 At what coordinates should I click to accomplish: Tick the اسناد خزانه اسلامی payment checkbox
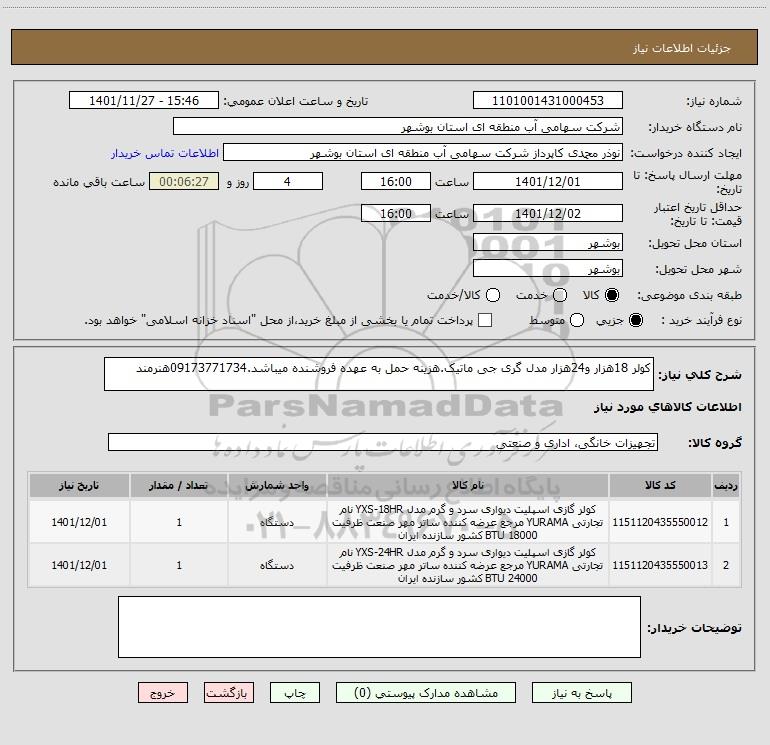pyautogui.click(x=485, y=320)
